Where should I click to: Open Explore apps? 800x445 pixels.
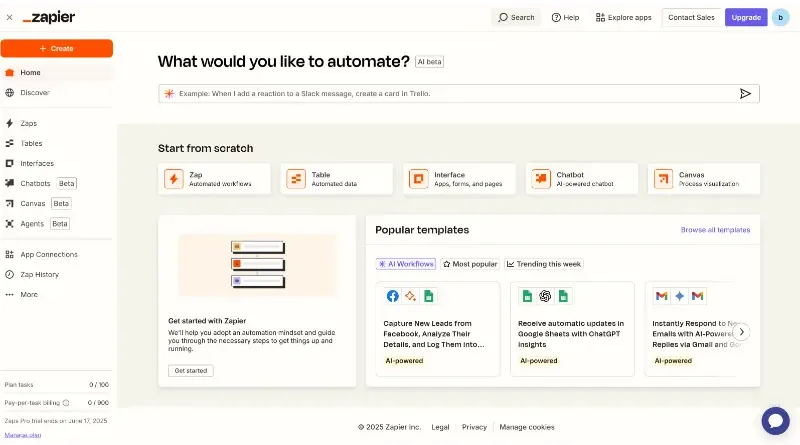tap(623, 17)
